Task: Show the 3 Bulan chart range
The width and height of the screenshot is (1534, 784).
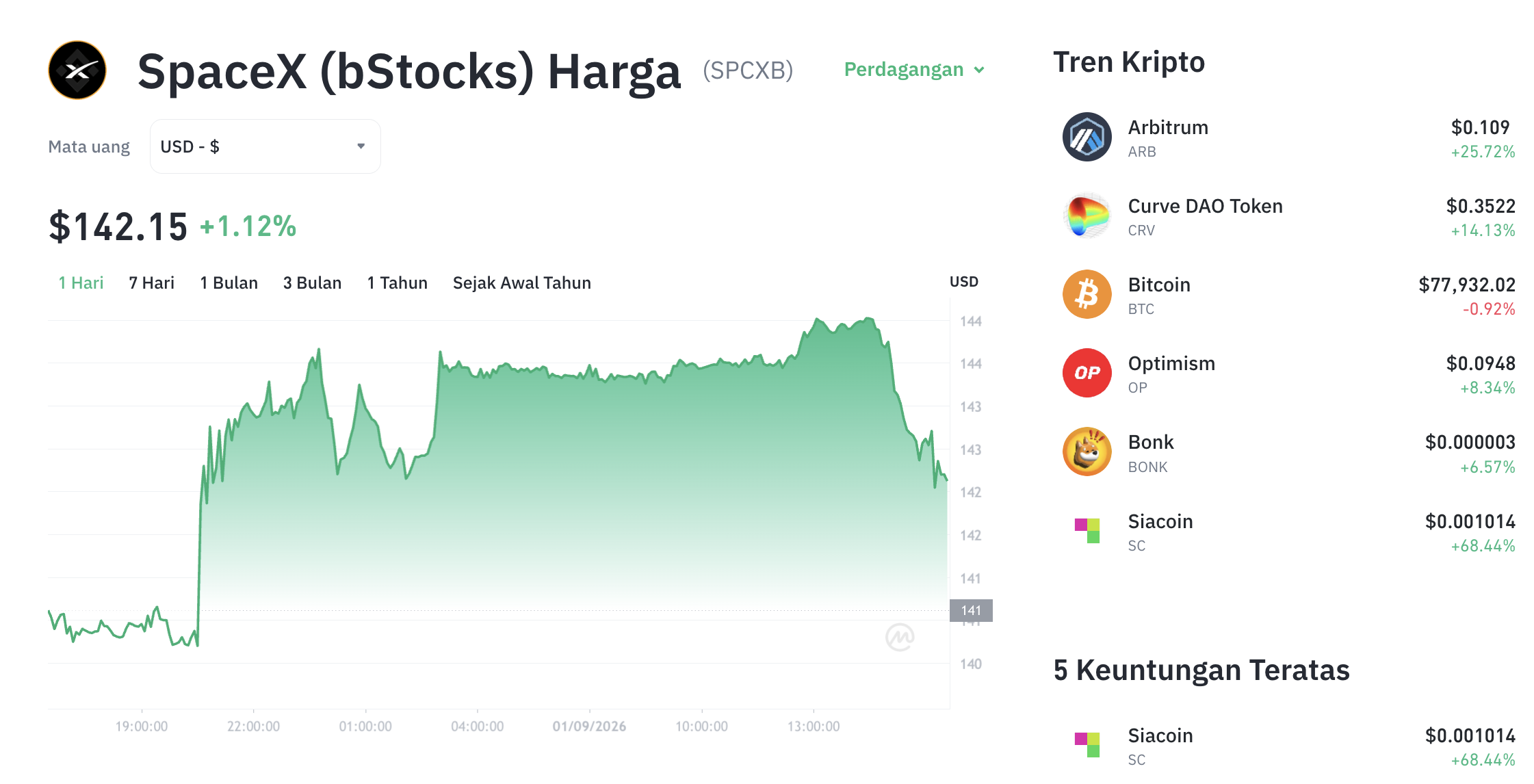Action: point(312,283)
